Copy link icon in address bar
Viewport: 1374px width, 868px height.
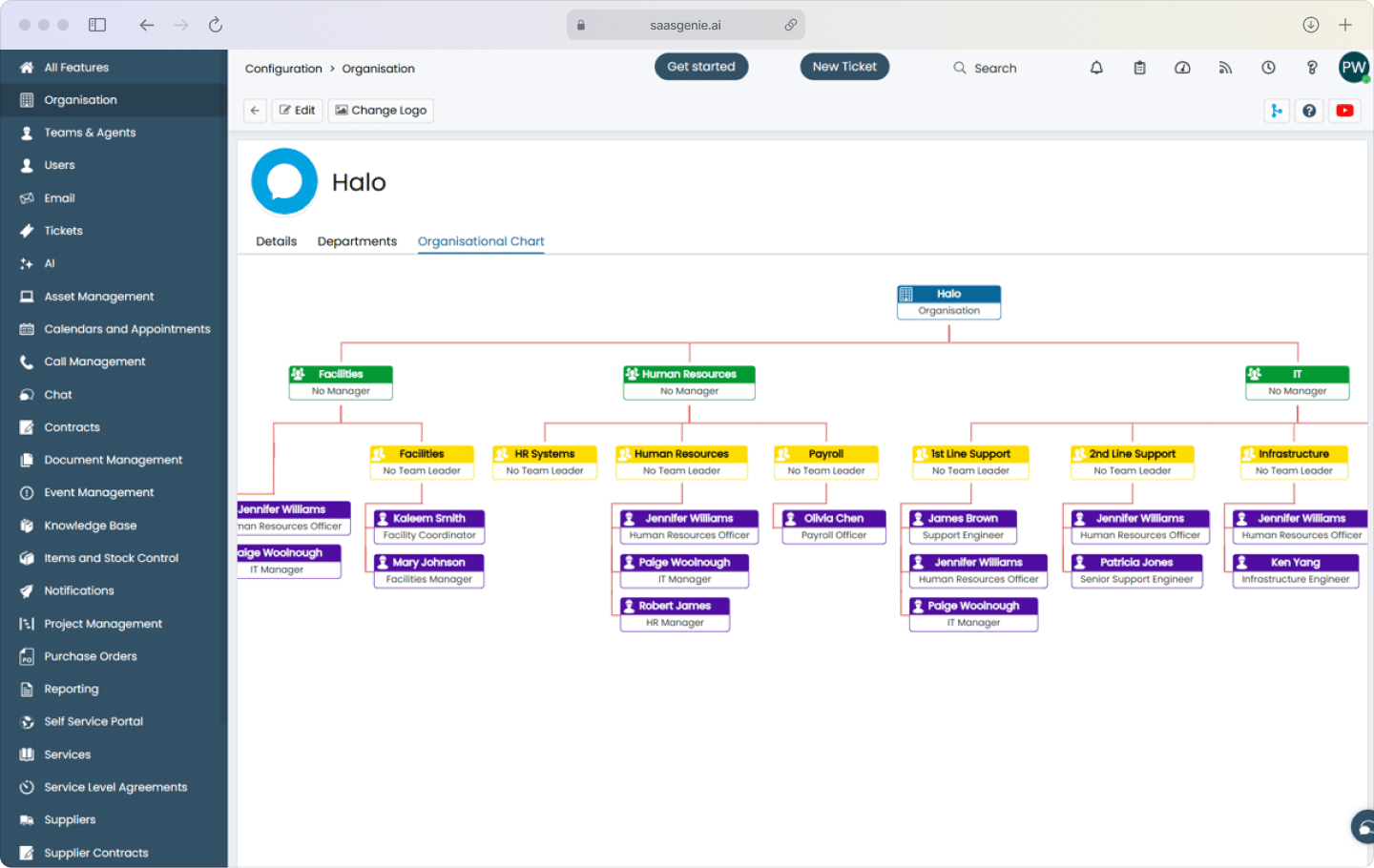click(790, 25)
